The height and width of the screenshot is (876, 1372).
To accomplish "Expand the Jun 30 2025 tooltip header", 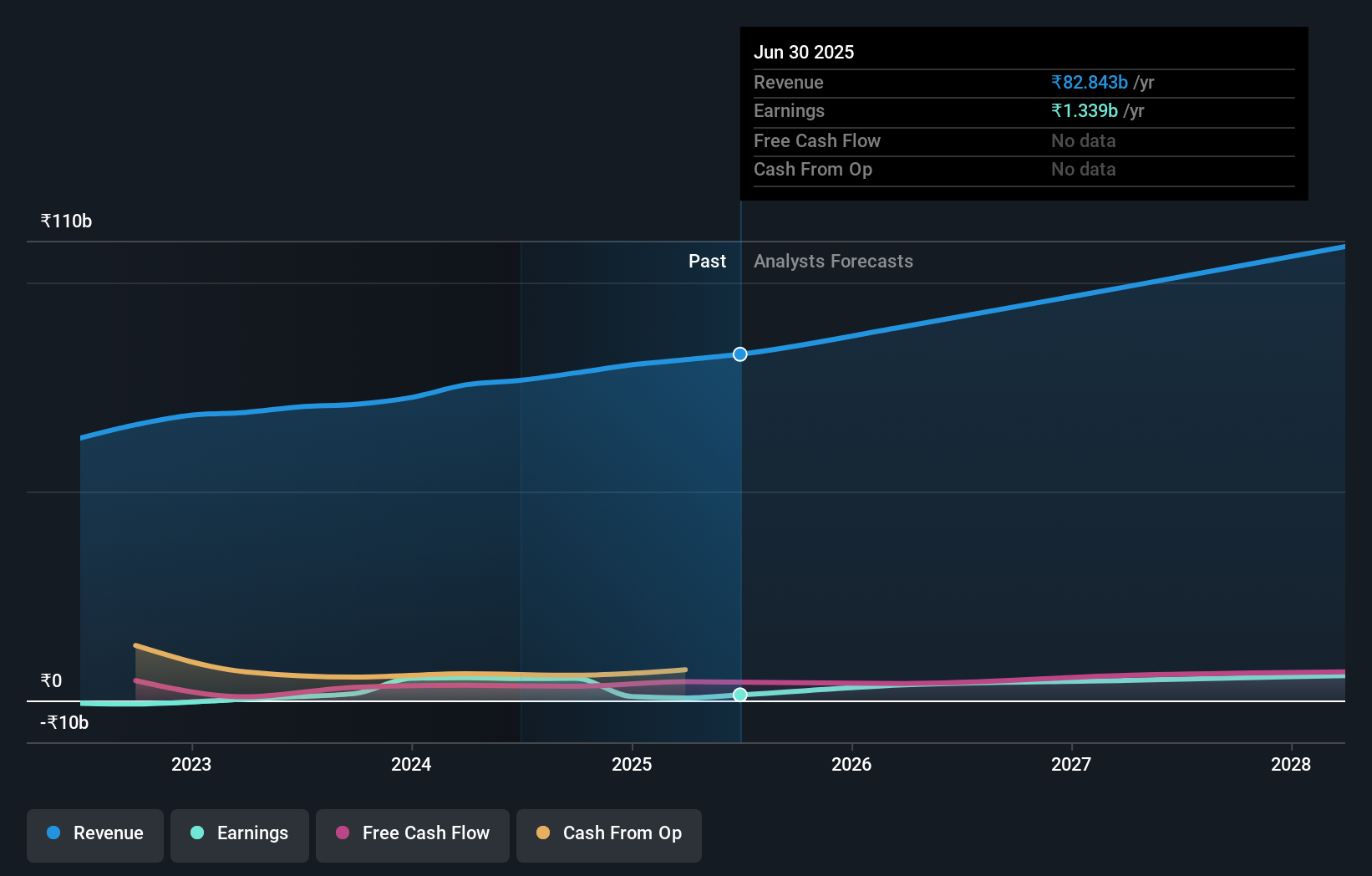I will pyautogui.click(x=804, y=52).
